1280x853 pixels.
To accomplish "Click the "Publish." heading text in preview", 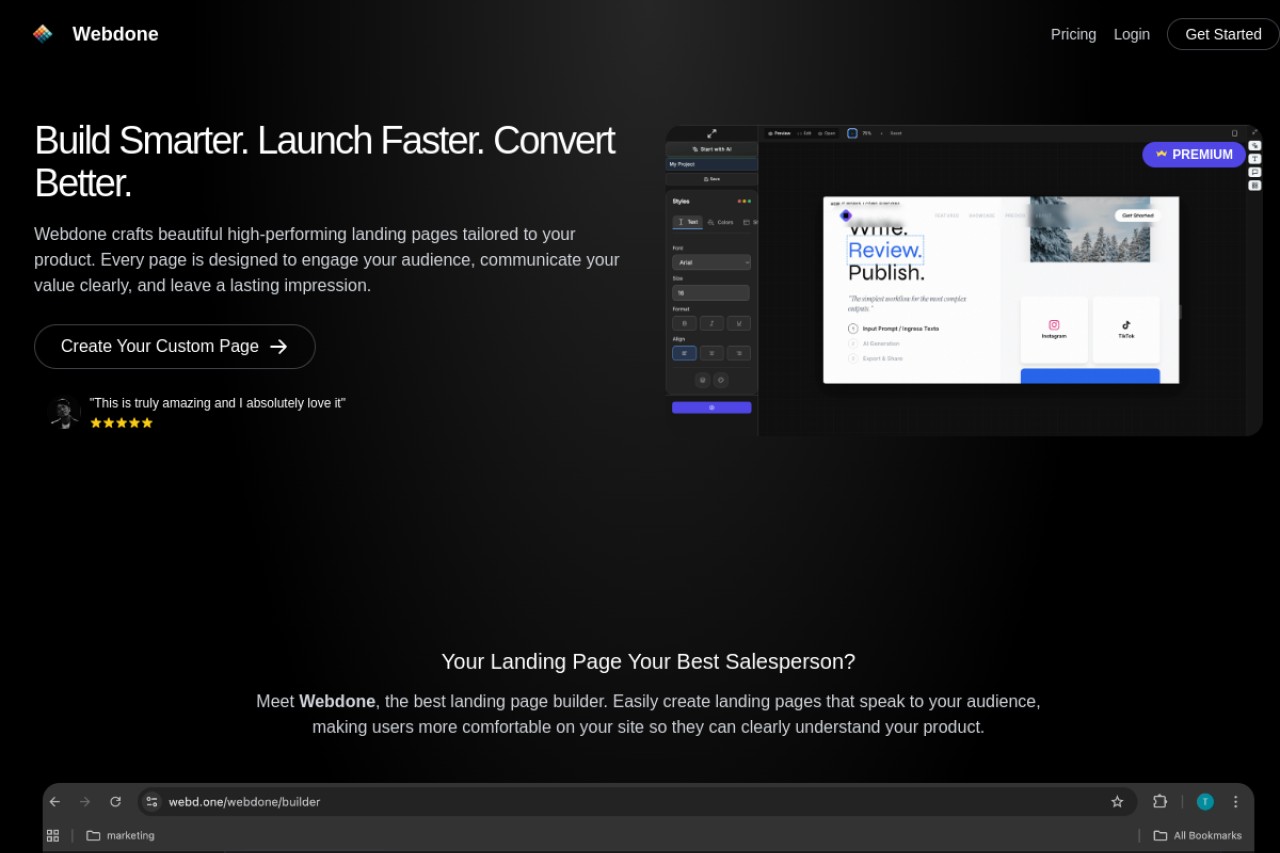I will tap(886, 273).
